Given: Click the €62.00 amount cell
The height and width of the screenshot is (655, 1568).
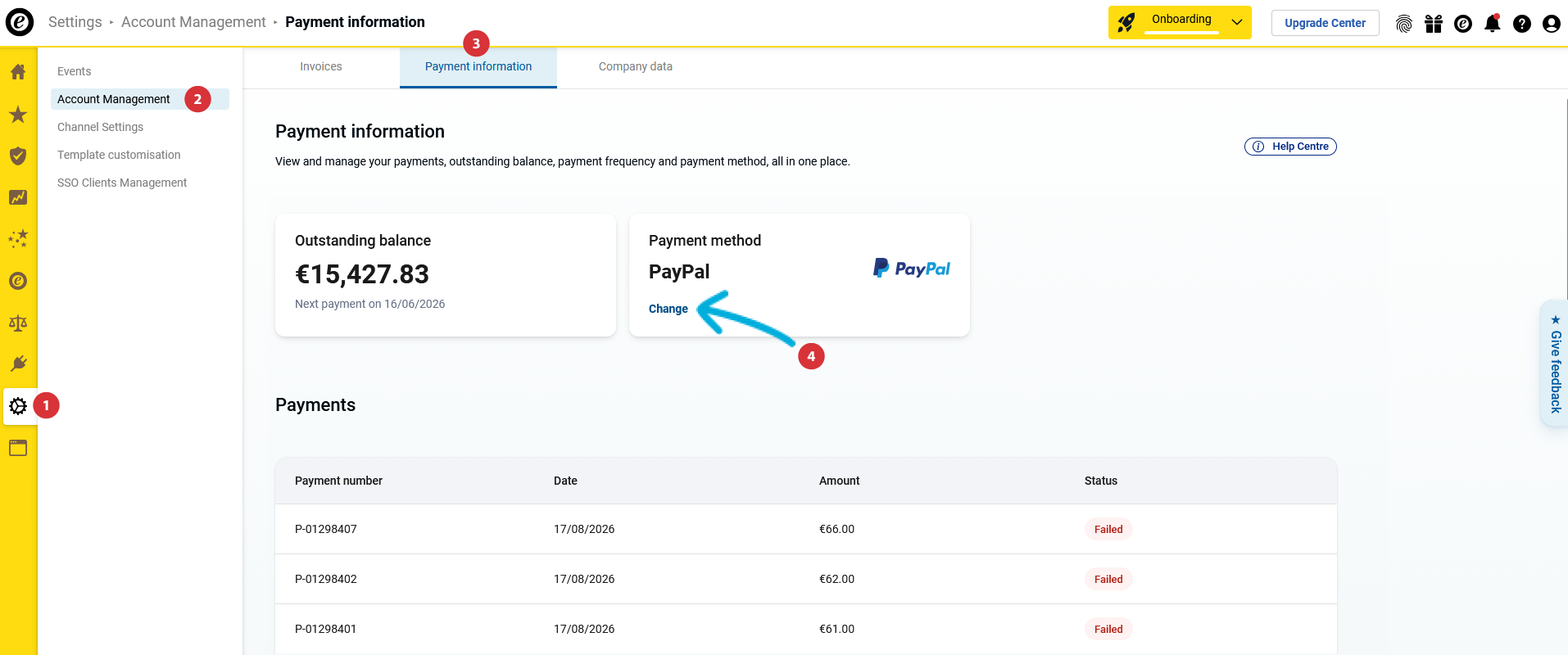Looking at the screenshot, I should tap(836, 579).
